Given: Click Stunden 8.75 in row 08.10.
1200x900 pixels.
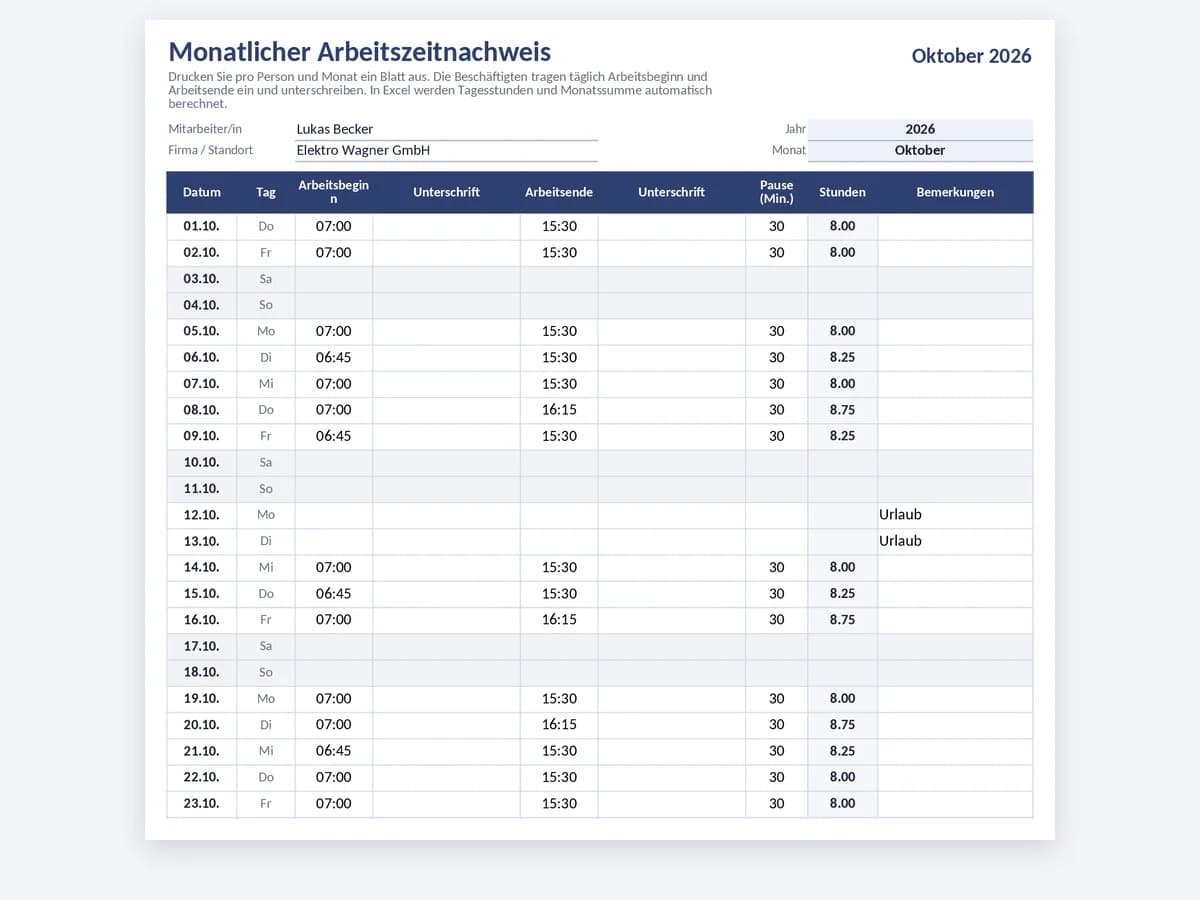Looking at the screenshot, I should (x=843, y=410).
